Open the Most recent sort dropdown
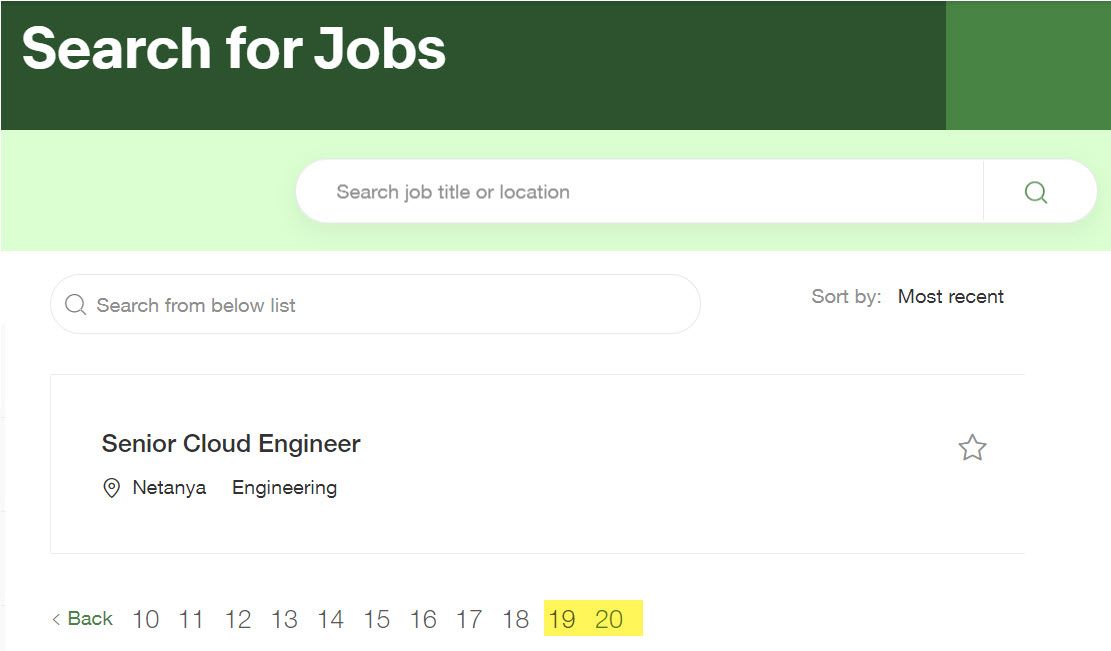1111x651 pixels. 950,297
